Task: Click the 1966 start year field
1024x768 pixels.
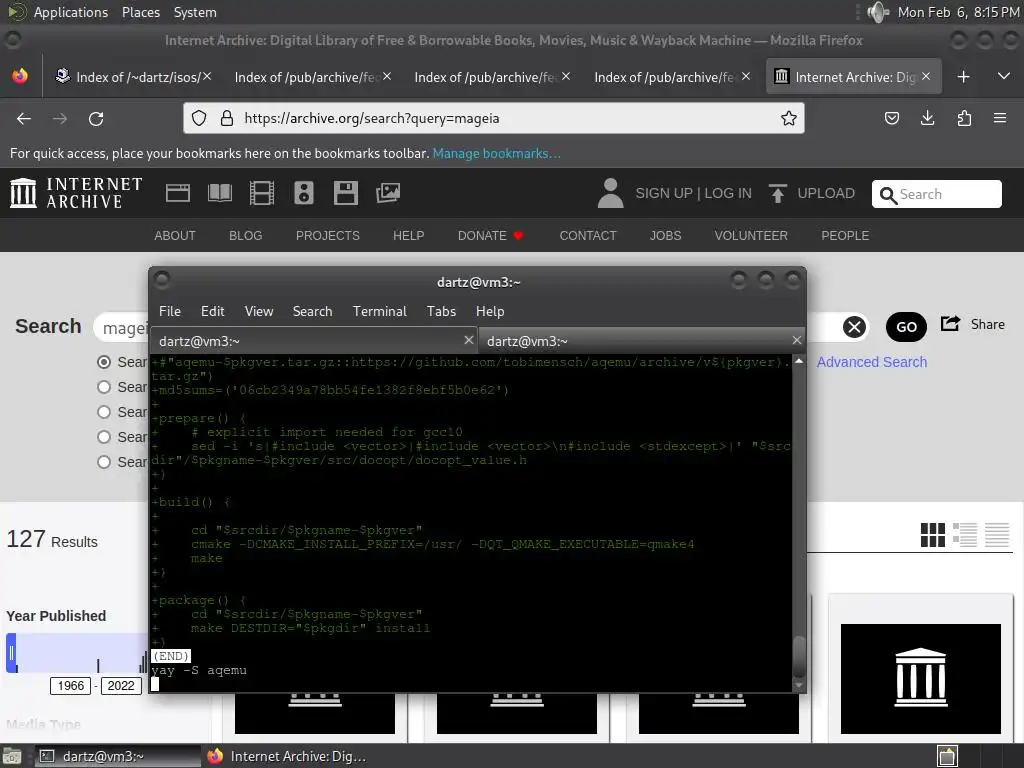Action: pos(71,686)
